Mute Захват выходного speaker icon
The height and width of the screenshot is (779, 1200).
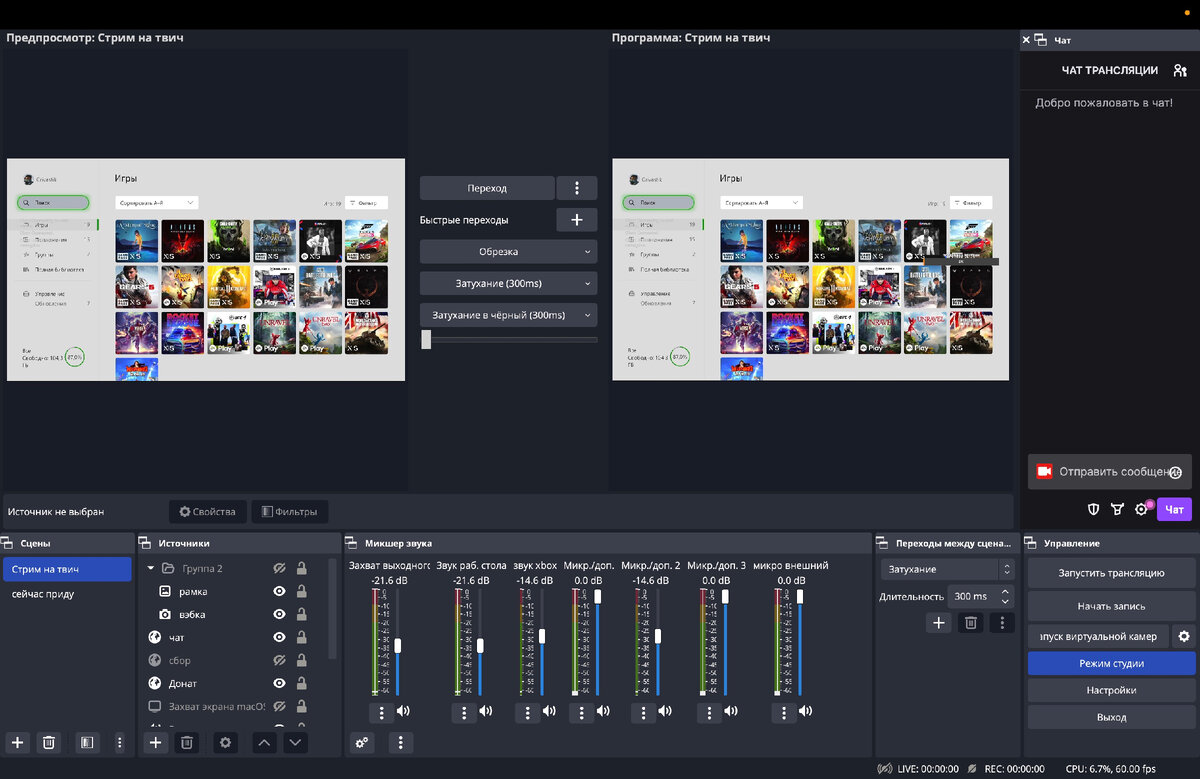(x=404, y=712)
